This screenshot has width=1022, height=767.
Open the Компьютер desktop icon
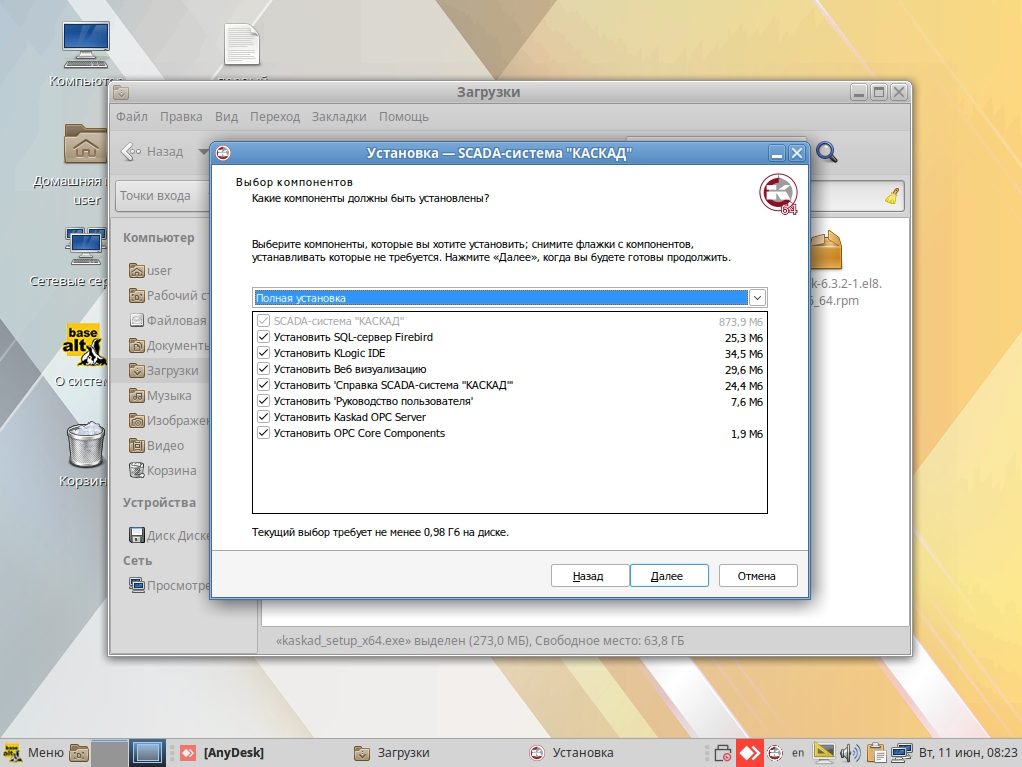click(x=86, y=46)
